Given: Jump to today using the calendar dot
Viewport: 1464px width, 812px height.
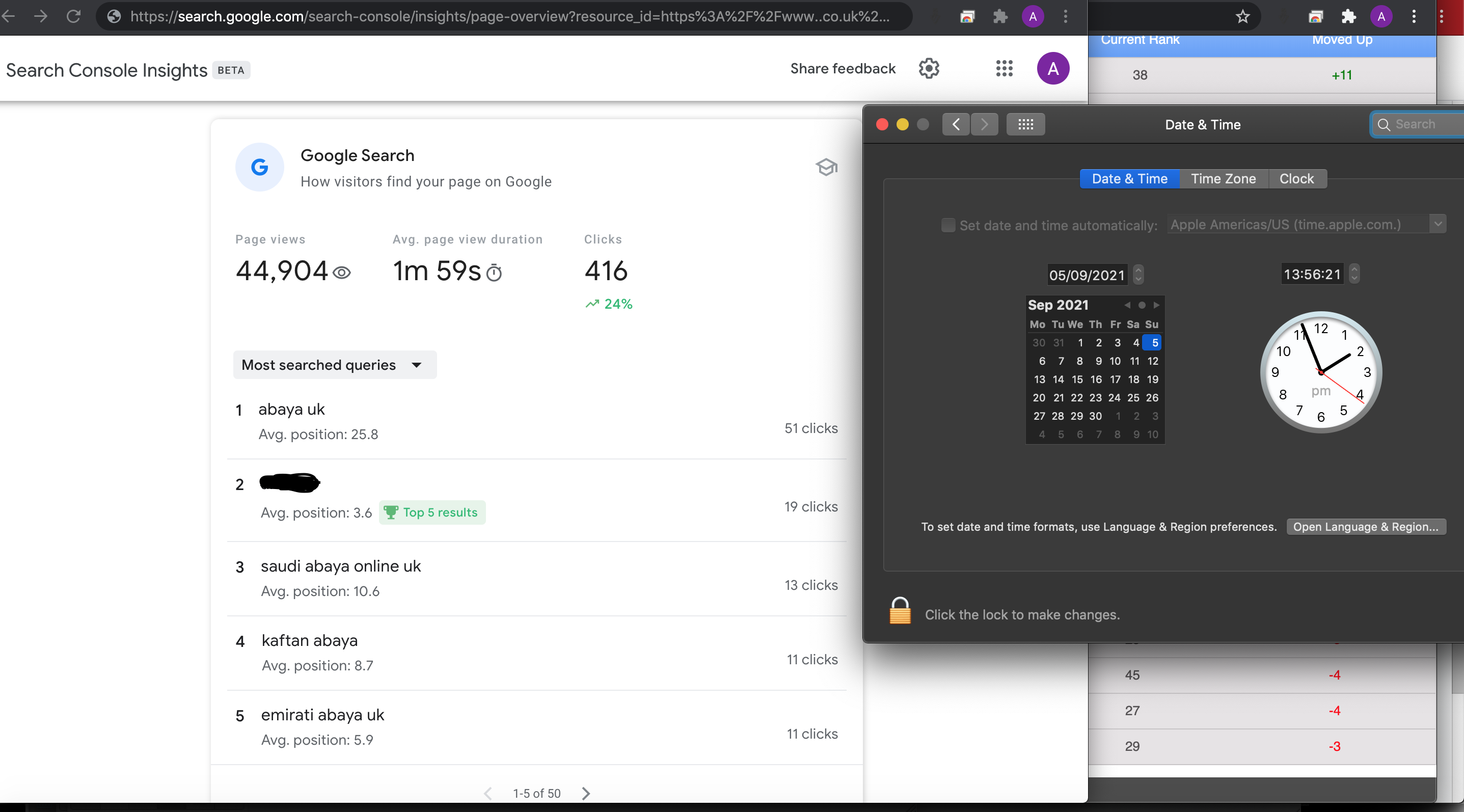Looking at the screenshot, I should 1142,305.
